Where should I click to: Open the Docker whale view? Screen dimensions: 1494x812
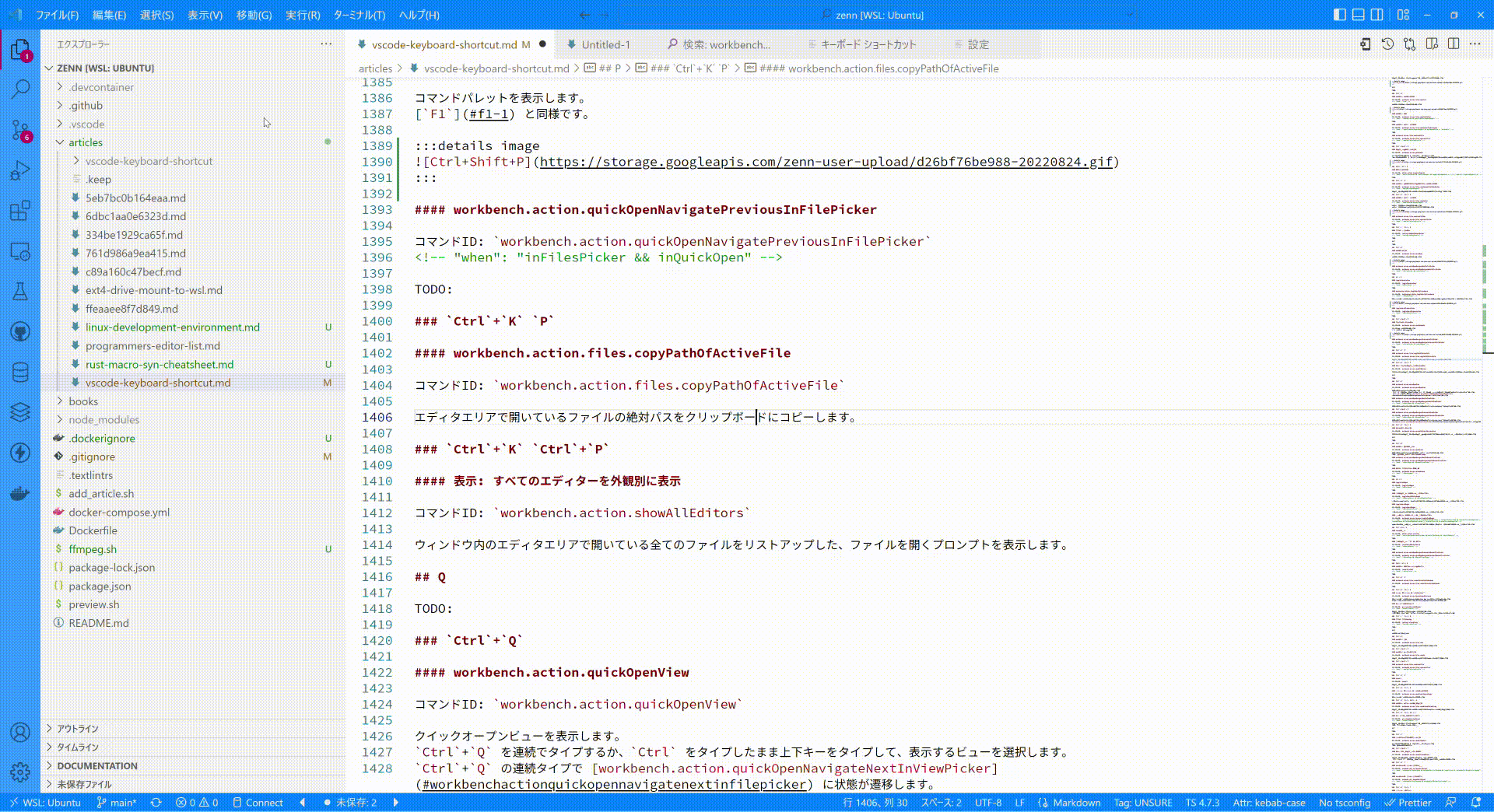[x=20, y=493]
